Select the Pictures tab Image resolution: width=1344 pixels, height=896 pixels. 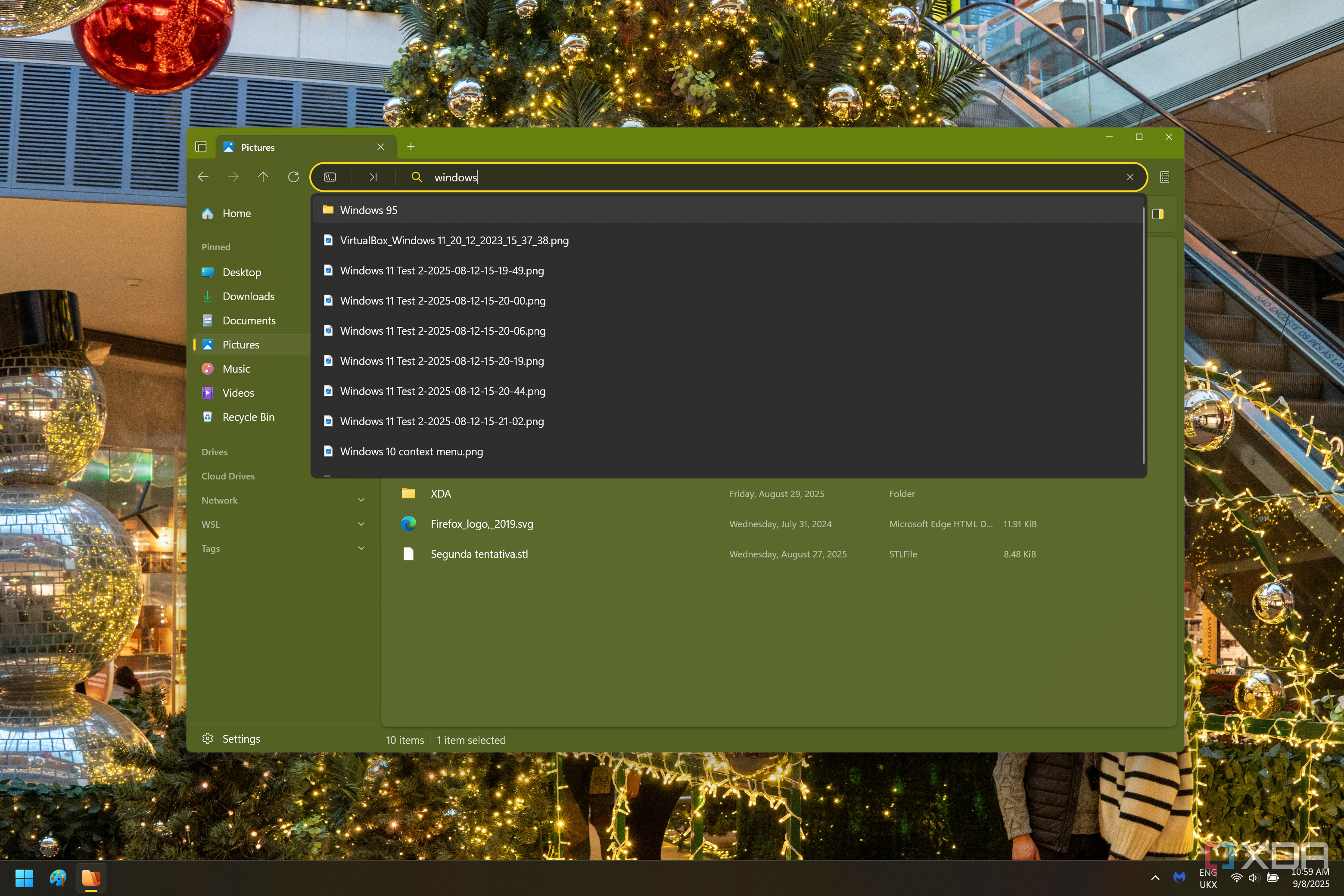click(306, 147)
